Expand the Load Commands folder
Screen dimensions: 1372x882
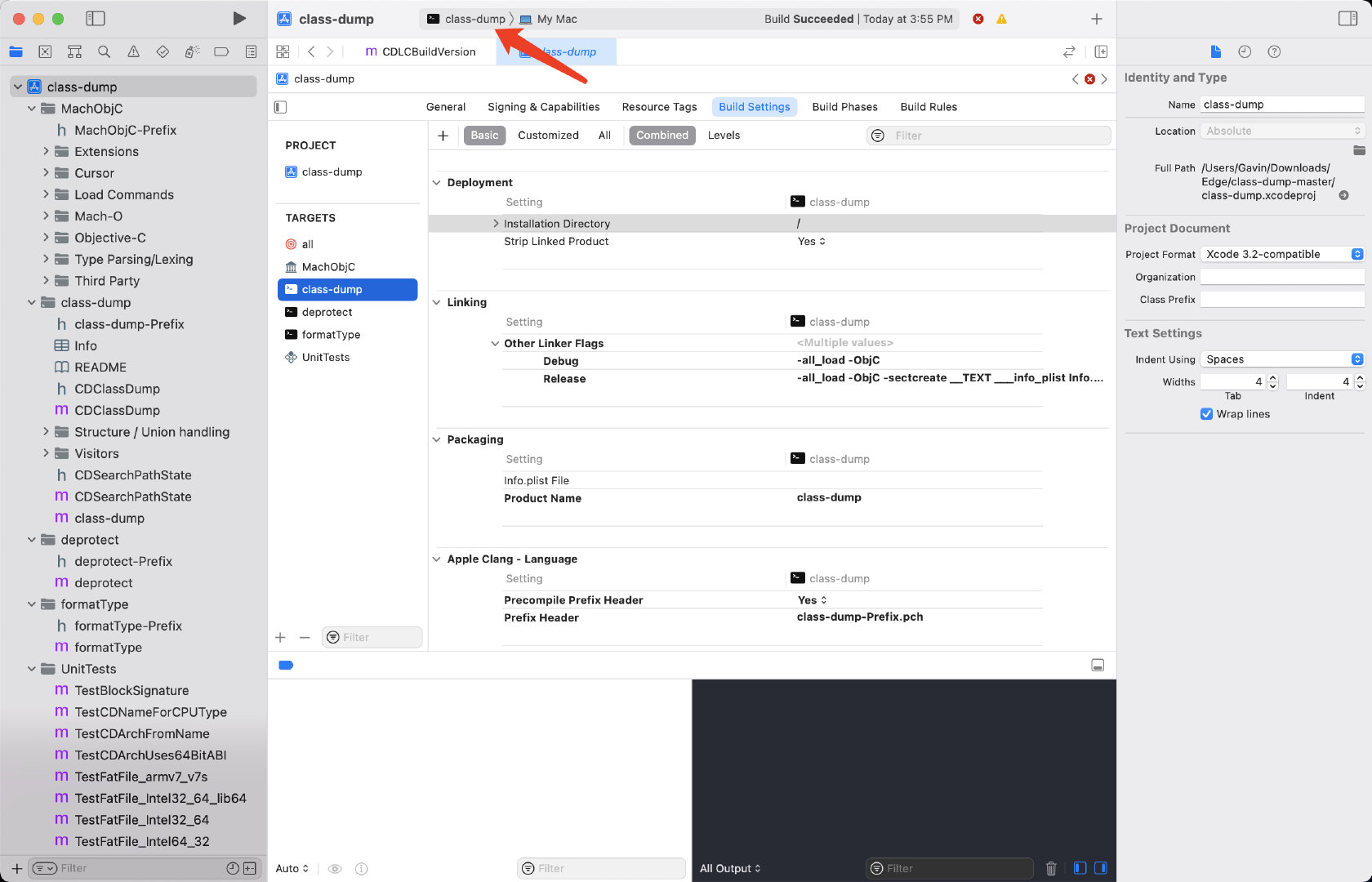[x=46, y=194]
